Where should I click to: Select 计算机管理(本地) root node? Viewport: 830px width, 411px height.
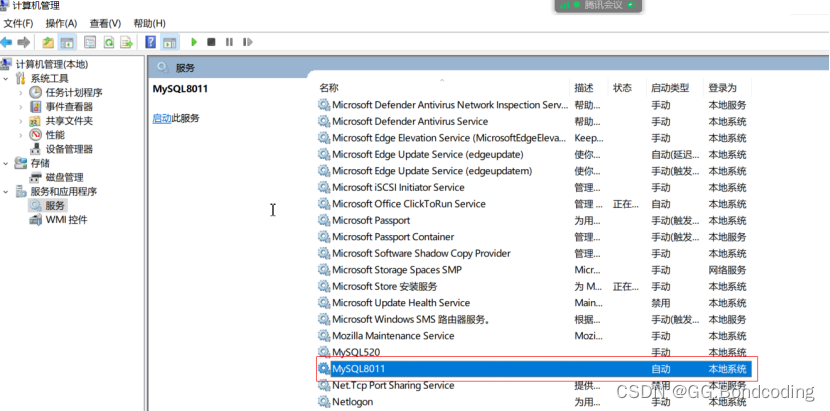(x=52, y=65)
